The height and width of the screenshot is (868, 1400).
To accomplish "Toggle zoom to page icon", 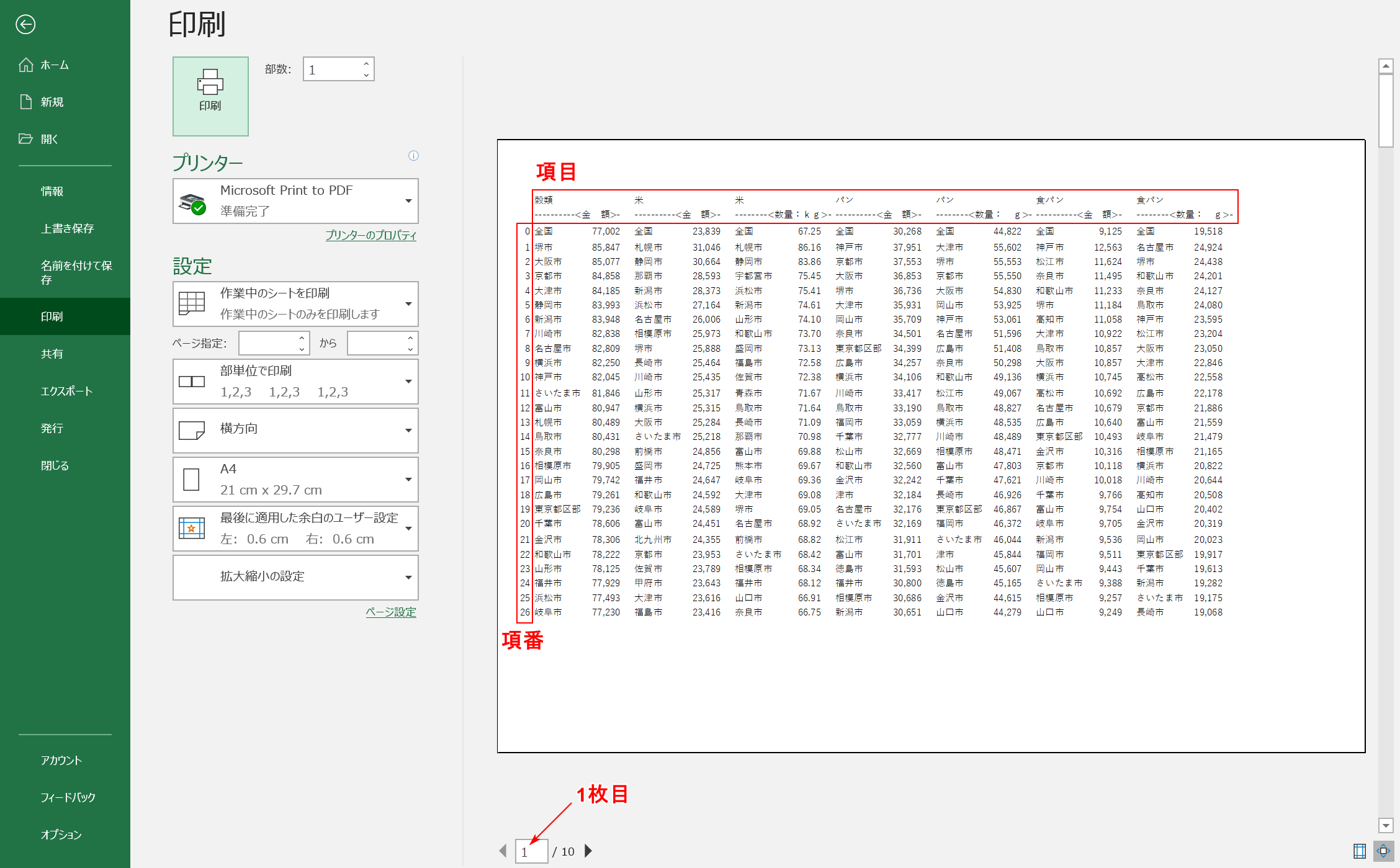I will point(1384,851).
